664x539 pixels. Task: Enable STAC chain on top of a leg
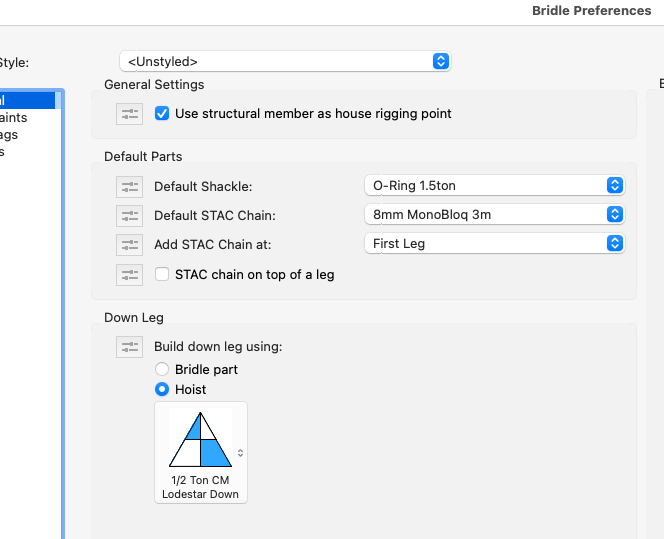coord(162,274)
